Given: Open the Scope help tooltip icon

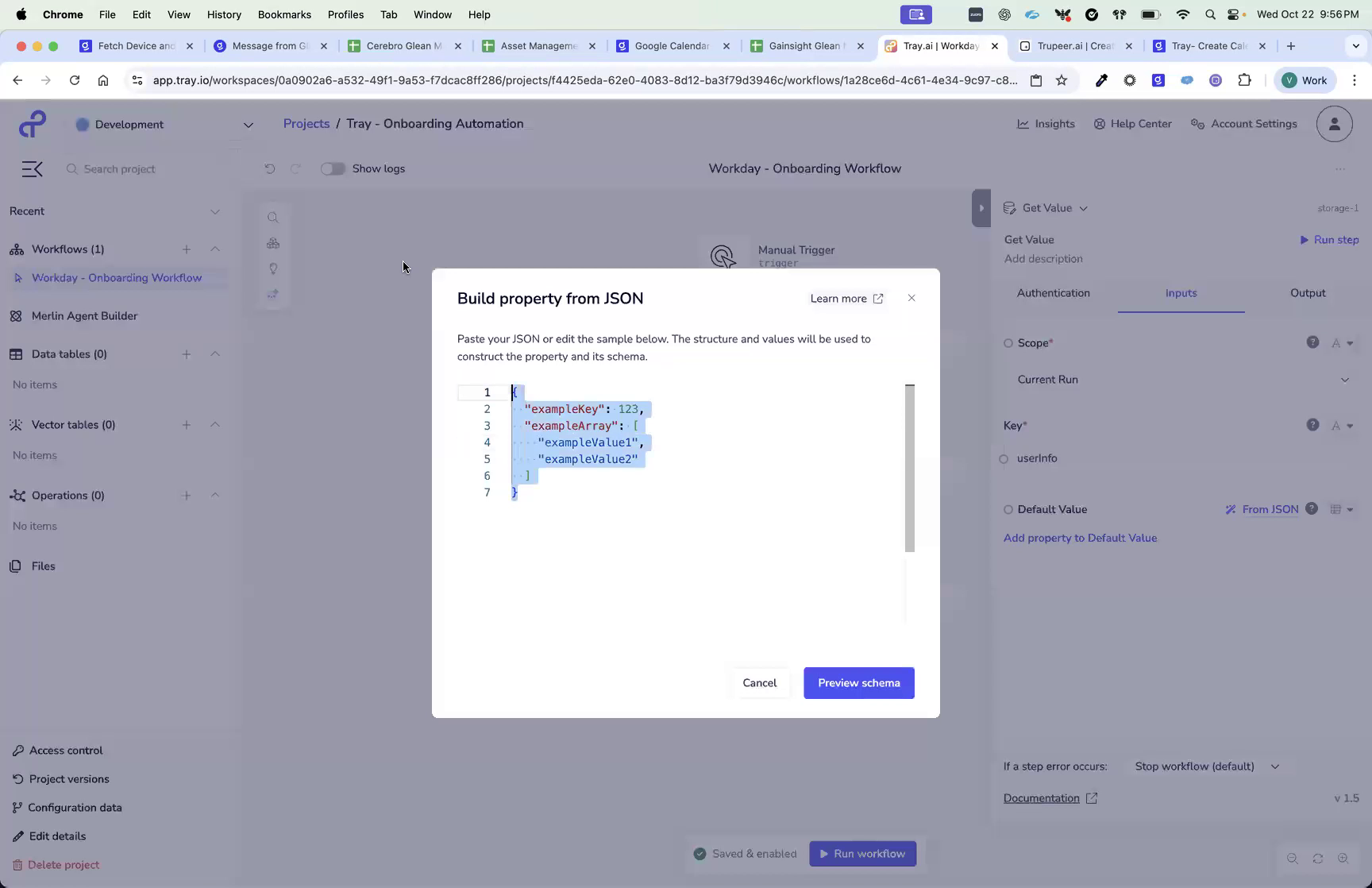Looking at the screenshot, I should tap(1312, 342).
